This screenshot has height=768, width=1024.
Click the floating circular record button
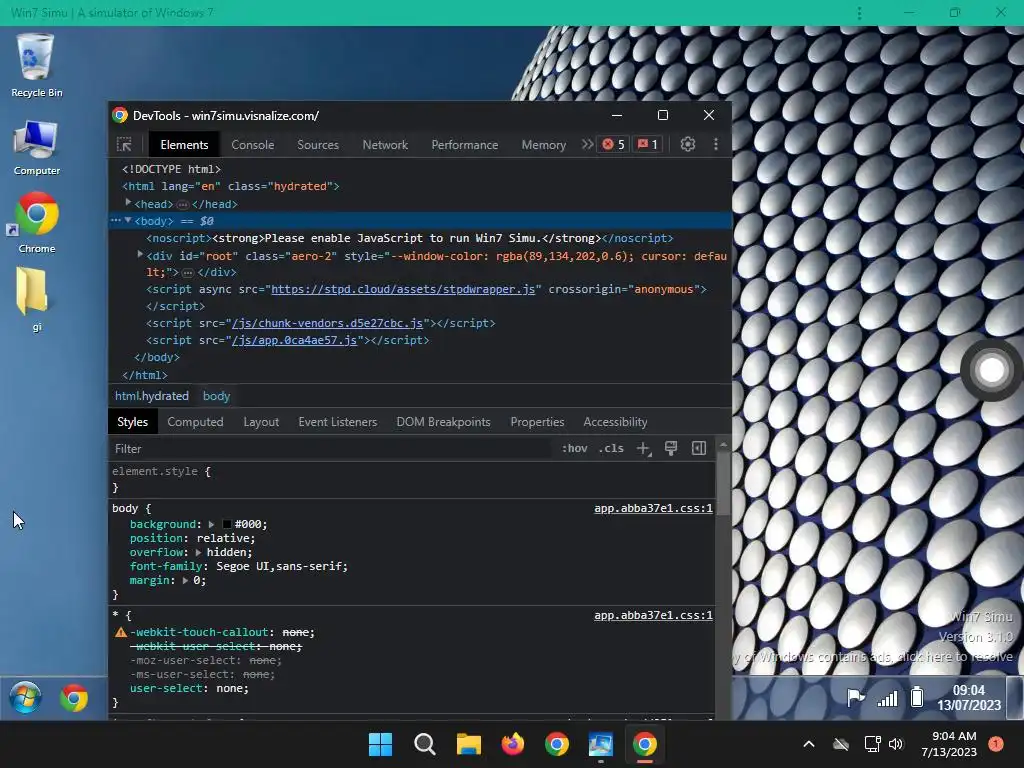[x=991, y=370]
